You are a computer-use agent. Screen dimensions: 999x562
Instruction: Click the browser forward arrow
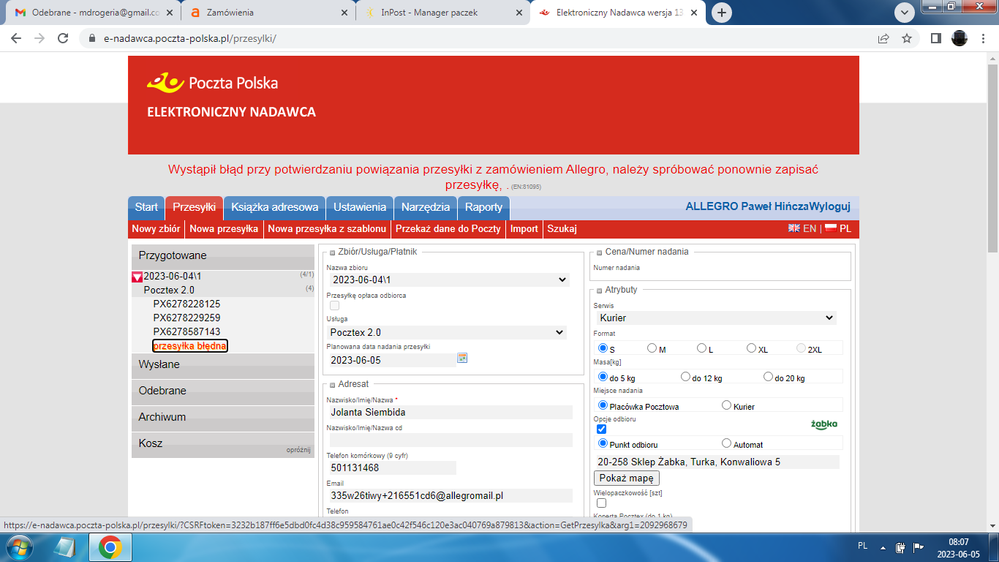pyautogui.click(x=40, y=38)
